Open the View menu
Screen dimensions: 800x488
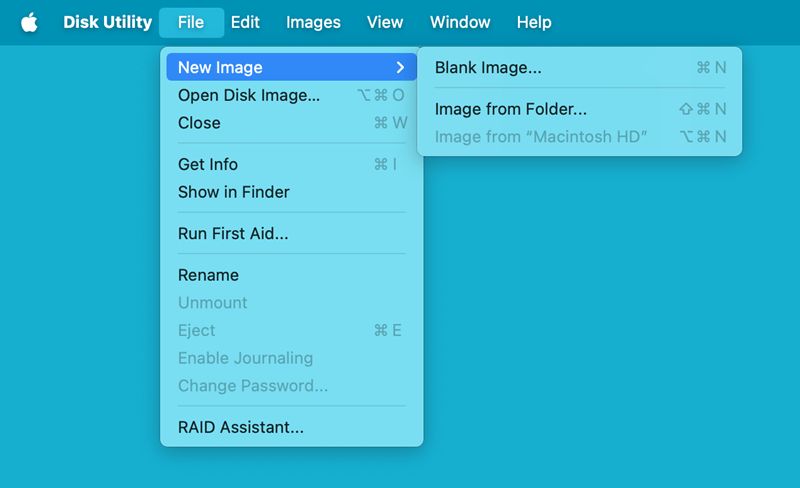coord(385,22)
